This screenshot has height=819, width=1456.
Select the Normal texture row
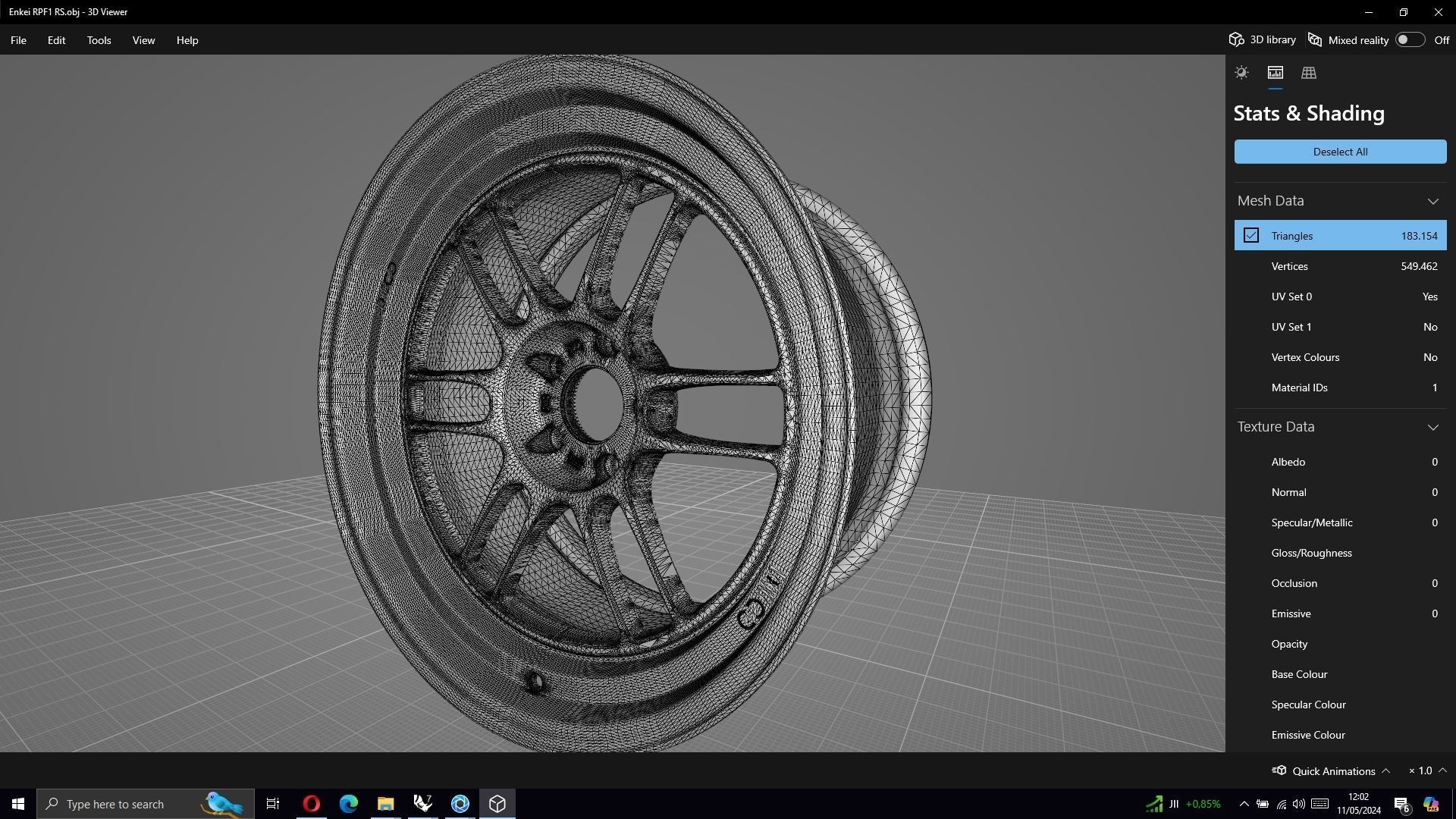pos(1340,492)
